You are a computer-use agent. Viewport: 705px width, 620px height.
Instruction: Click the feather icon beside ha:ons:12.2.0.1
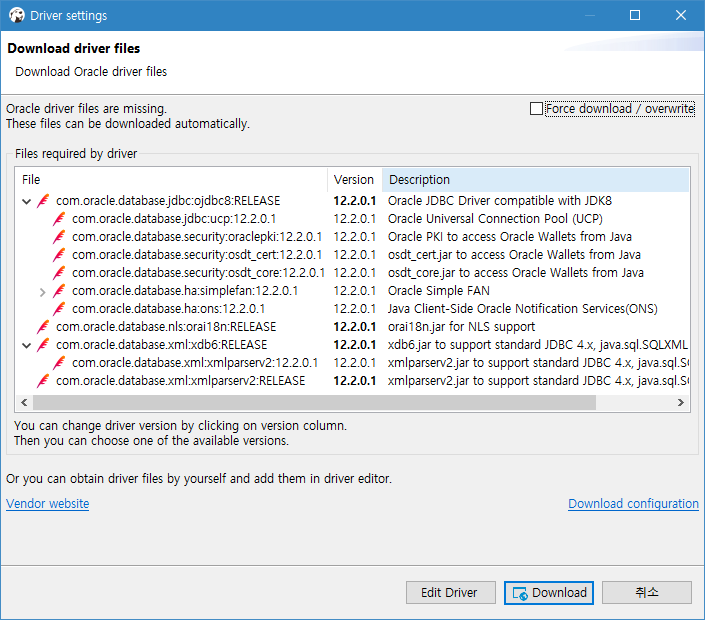[59, 308]
